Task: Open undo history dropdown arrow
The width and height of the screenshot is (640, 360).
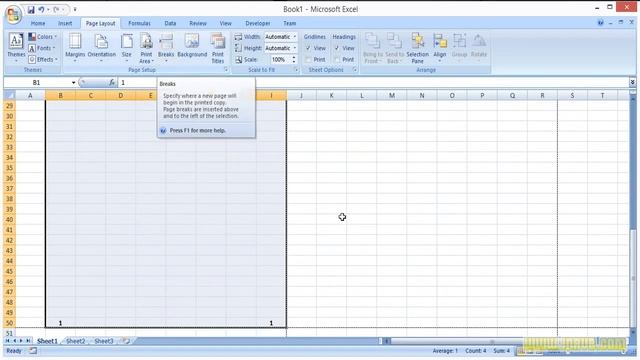Action: 48,9
